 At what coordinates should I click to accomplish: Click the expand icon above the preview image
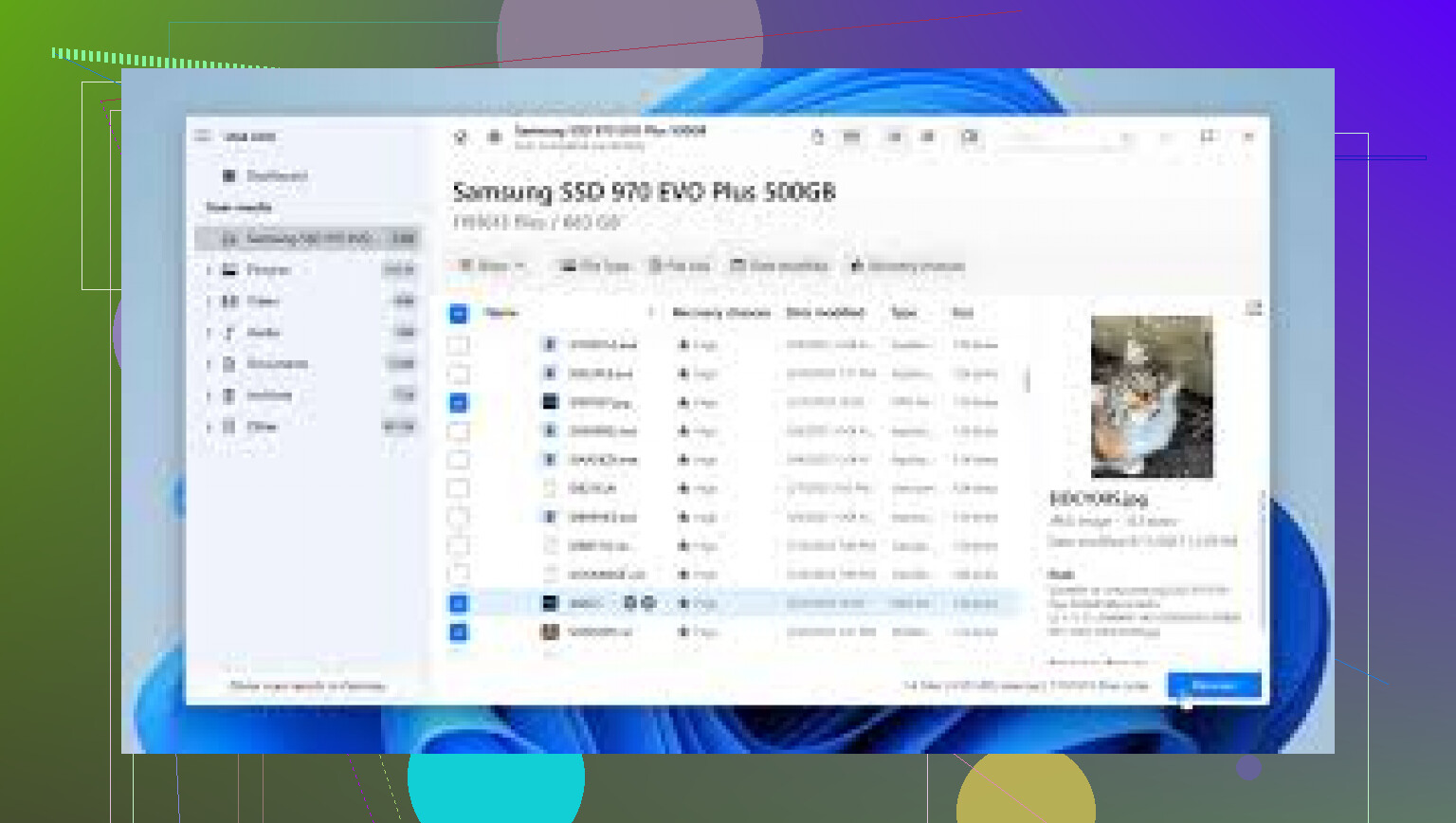(x=1253, y=308)
